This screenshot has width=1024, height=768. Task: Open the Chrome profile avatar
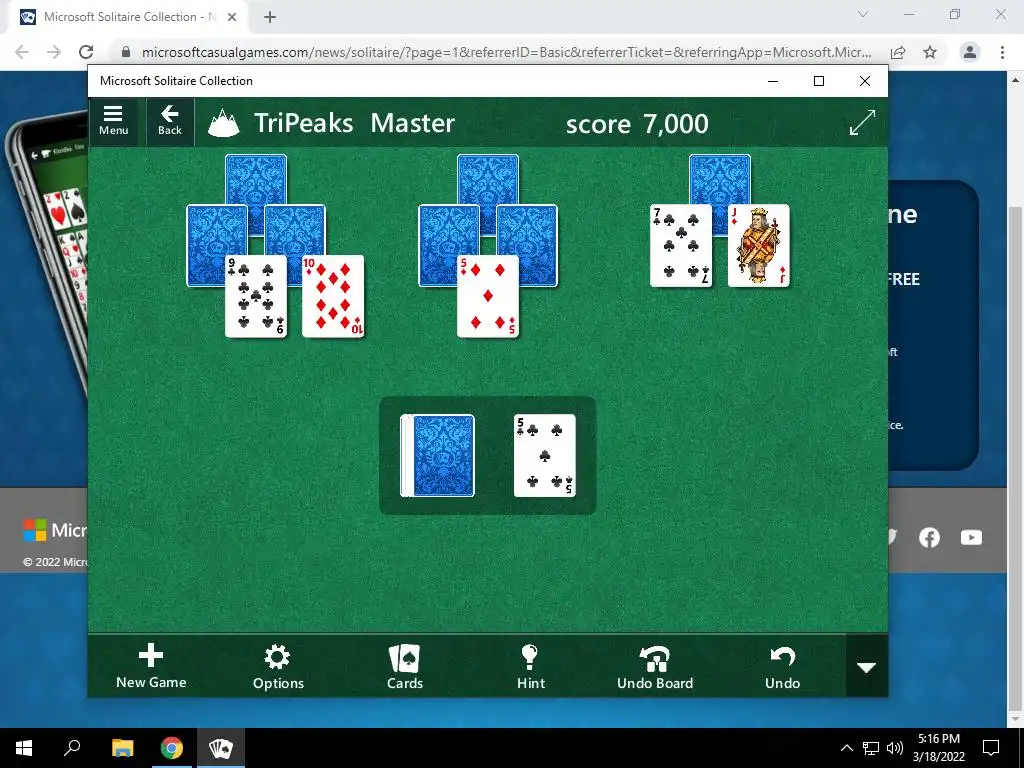(x=970, y=52)
